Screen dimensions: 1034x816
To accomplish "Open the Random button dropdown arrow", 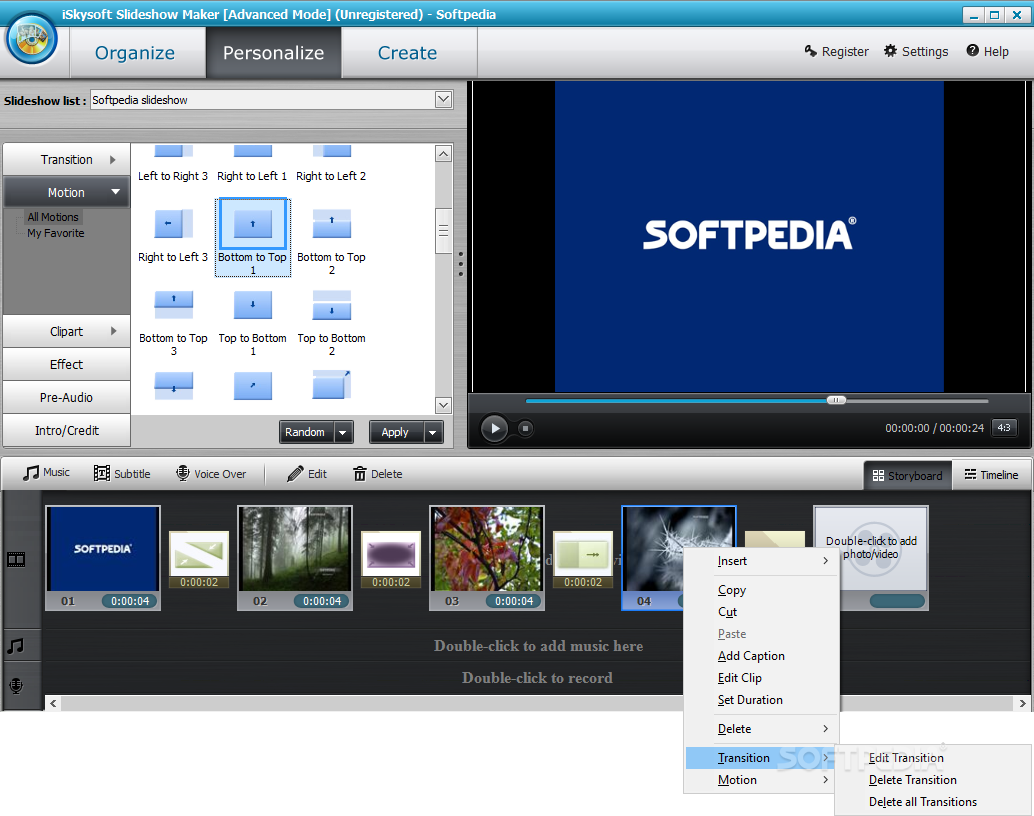I will pos(343,433).
